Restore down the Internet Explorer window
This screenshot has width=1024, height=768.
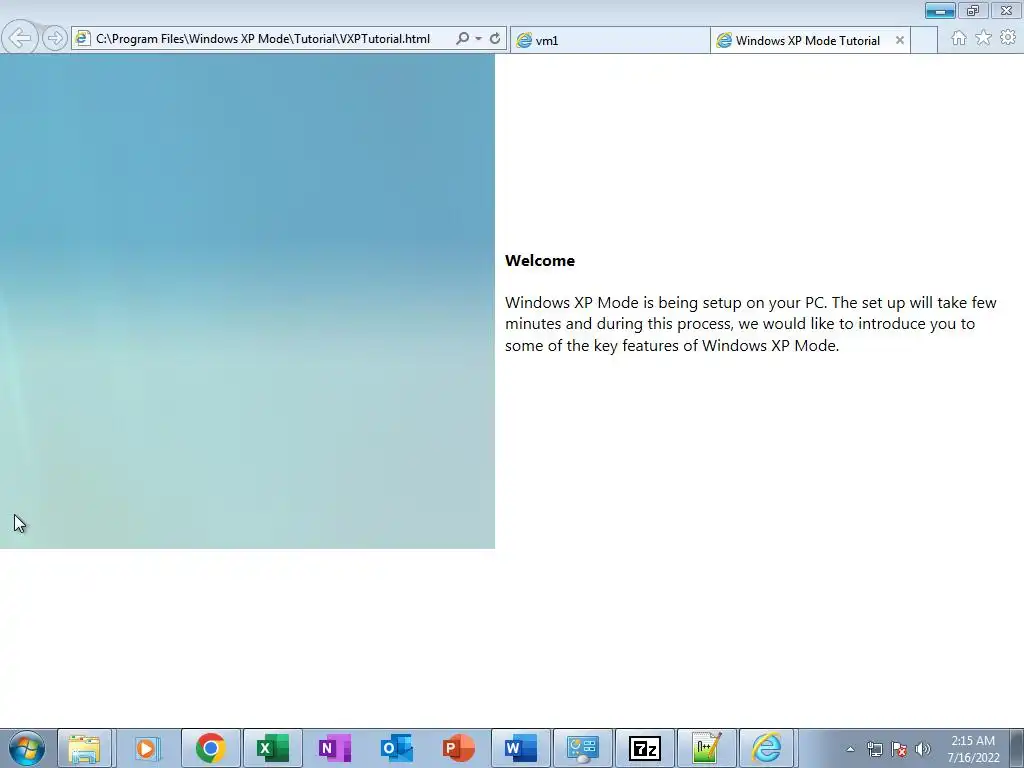pyautogui.click(x=973, y=10)
